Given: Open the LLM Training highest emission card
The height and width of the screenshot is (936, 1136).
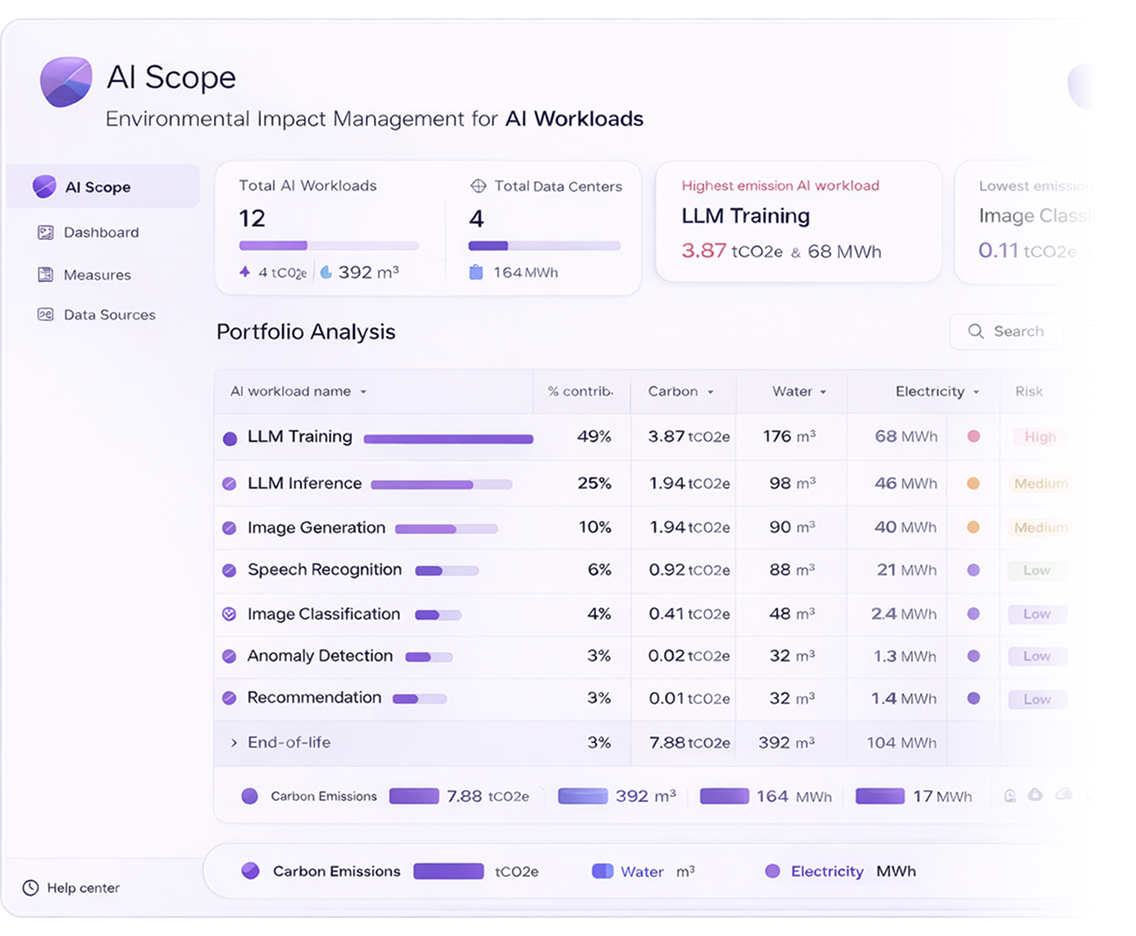Looking at the screenshot, I should (x=798, y=222).
